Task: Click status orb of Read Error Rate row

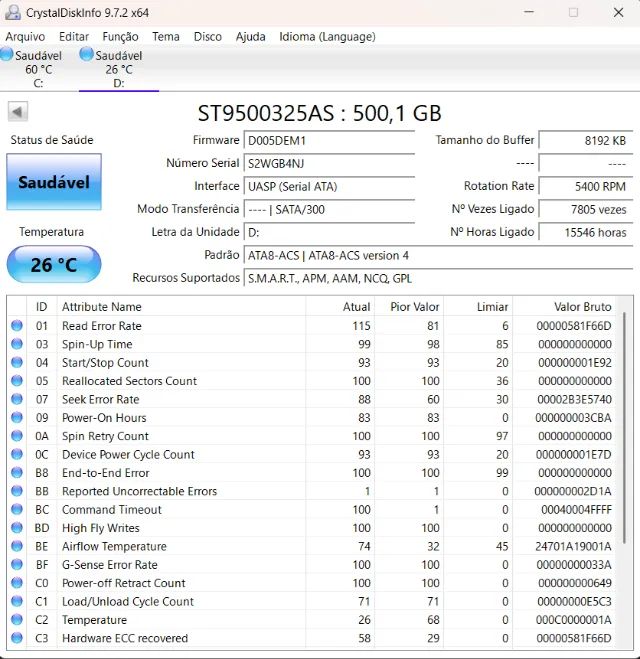Action: point(17,325)
